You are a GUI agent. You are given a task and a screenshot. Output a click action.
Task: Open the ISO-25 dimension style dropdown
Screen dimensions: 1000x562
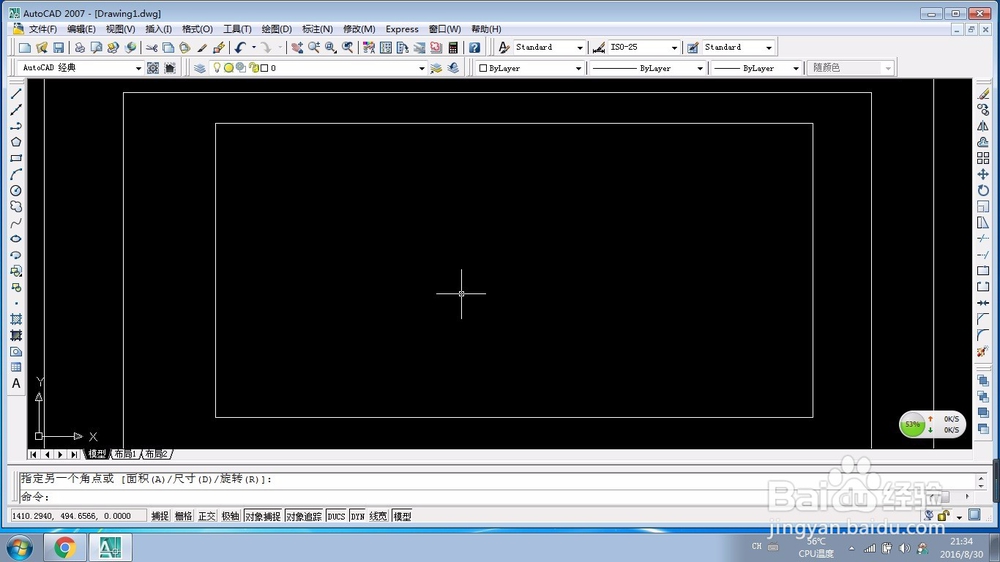pos(674,47)
